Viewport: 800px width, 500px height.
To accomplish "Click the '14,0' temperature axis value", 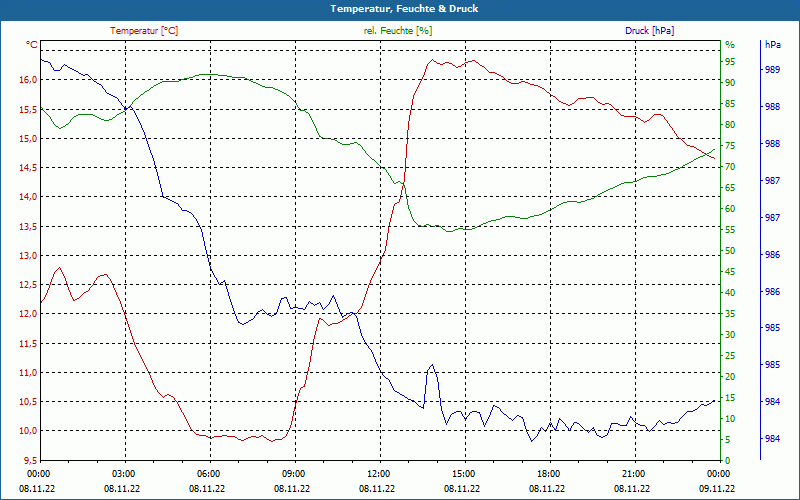I will point(28,196).
